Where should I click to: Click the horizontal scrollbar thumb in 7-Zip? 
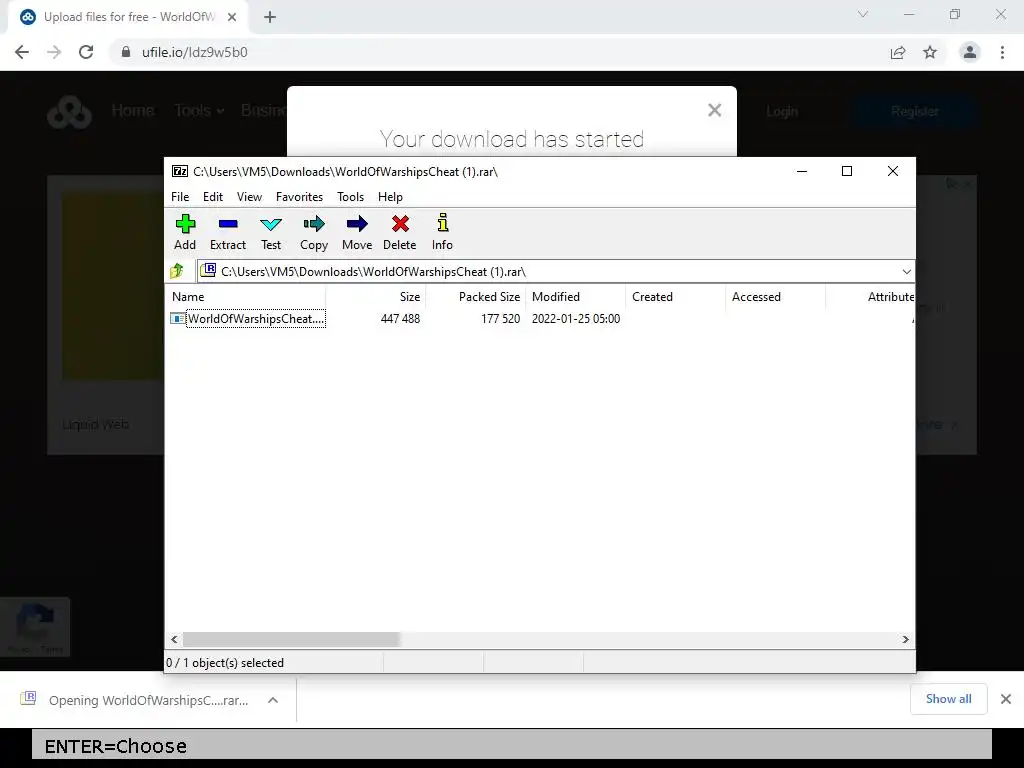(x=291, y=639)
